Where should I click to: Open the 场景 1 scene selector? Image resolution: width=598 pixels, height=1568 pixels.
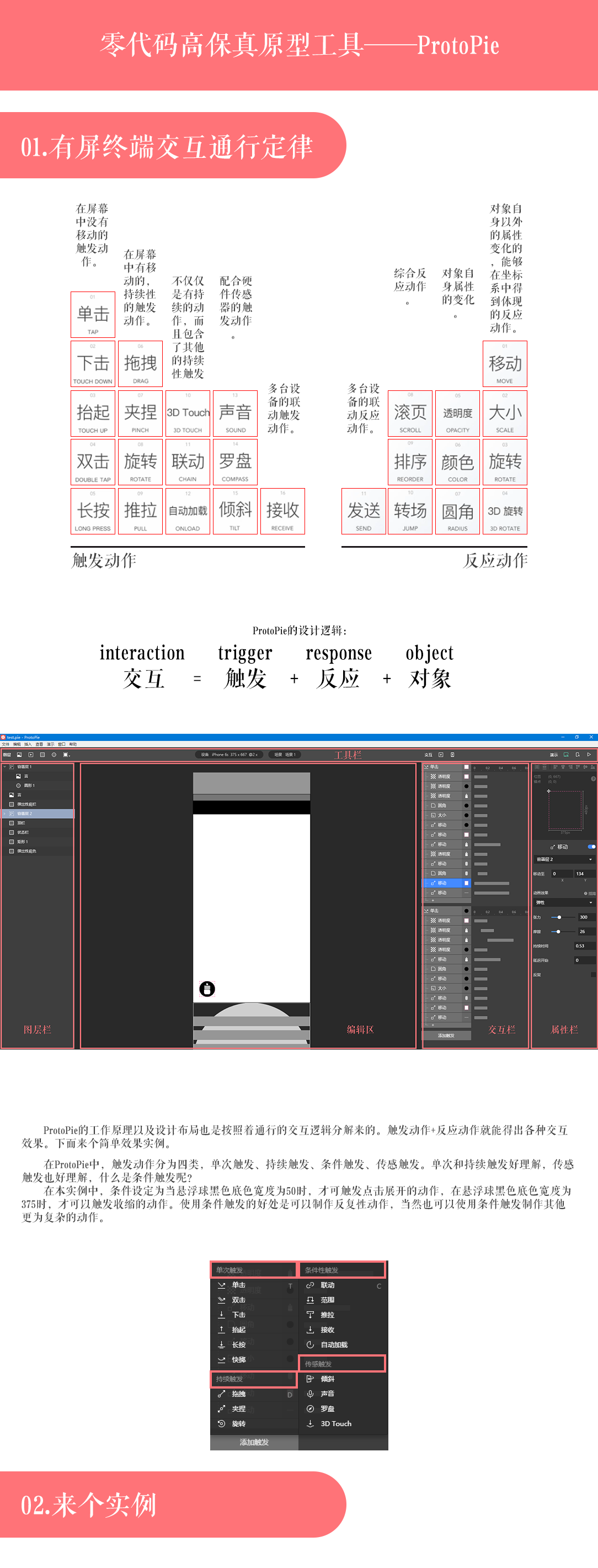coord(285,755)
